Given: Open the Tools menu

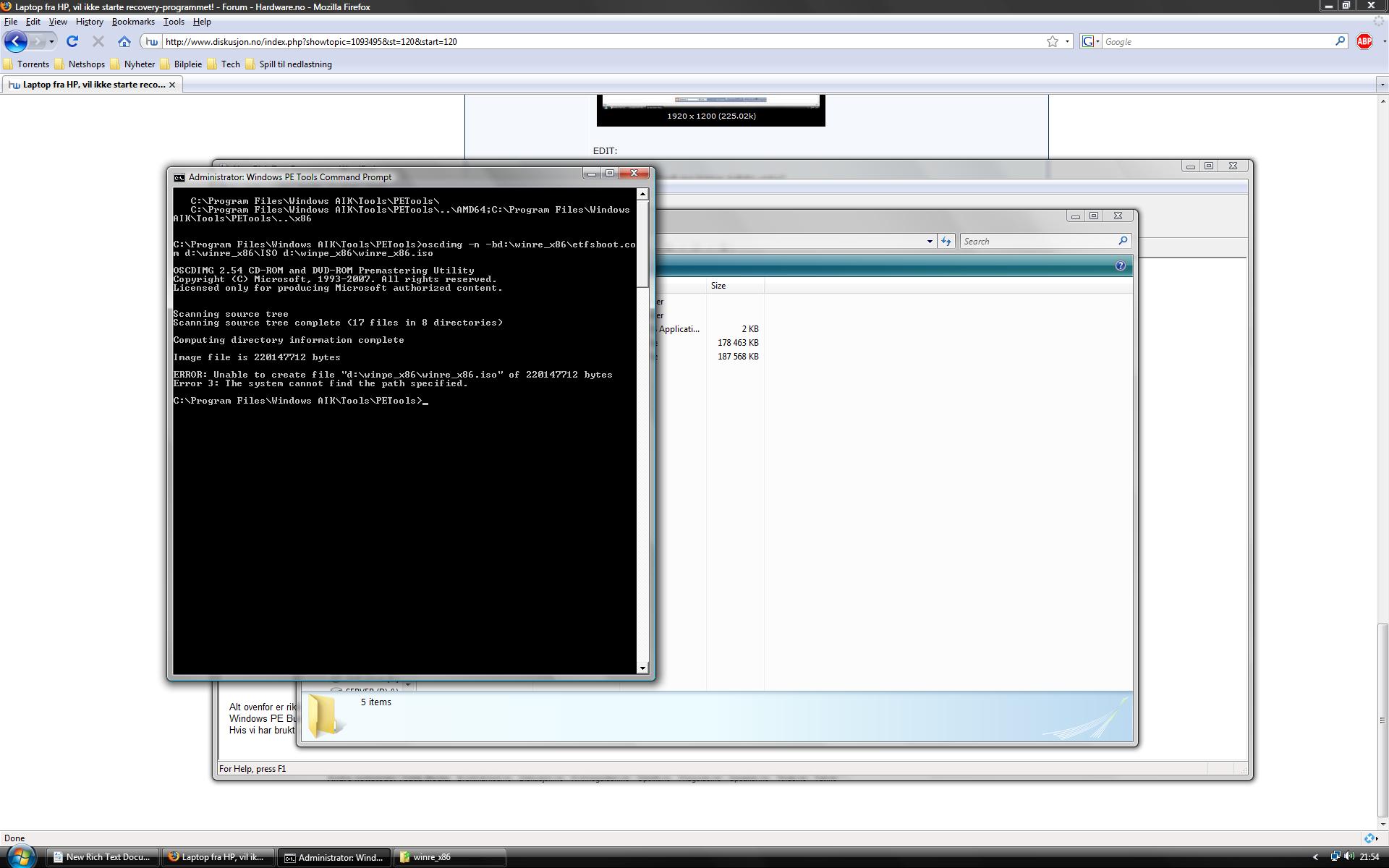Looking at the screenshot, I should tap(174, 22).
